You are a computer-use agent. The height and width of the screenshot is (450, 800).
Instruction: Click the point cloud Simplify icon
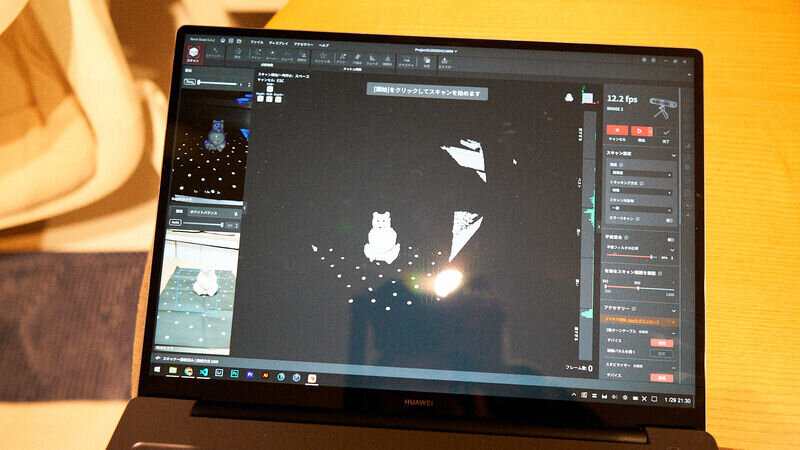pyautogui.click(x=303, y=57)
